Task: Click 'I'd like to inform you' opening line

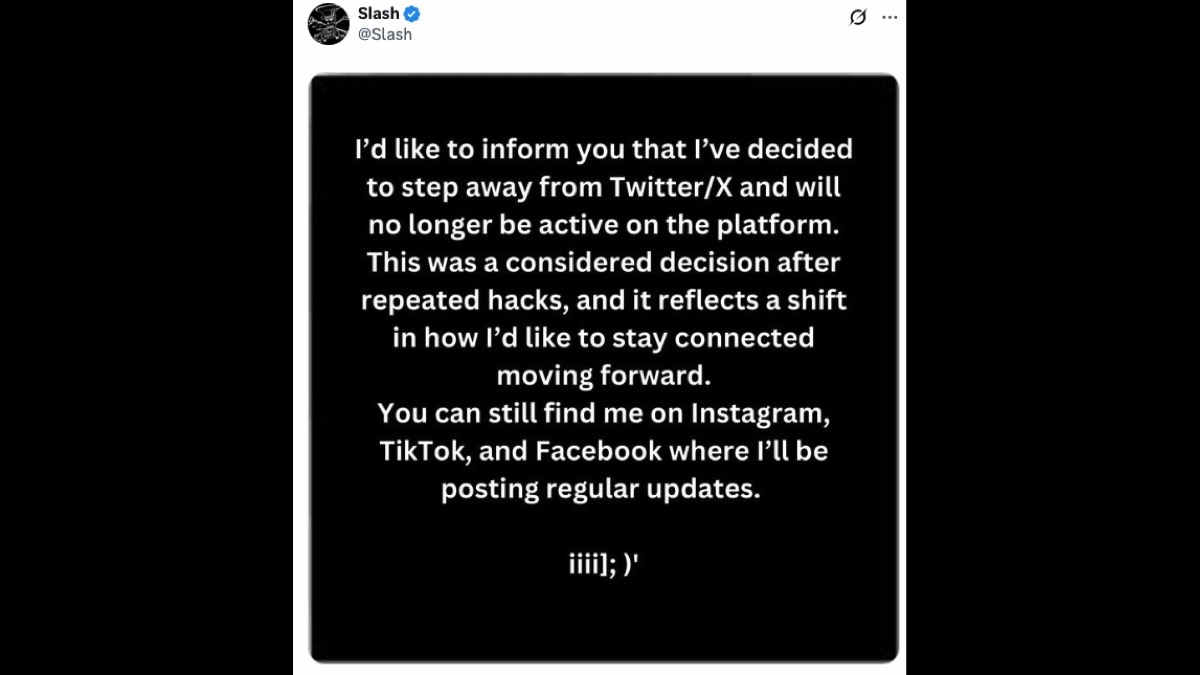Action: pos(490,150)
